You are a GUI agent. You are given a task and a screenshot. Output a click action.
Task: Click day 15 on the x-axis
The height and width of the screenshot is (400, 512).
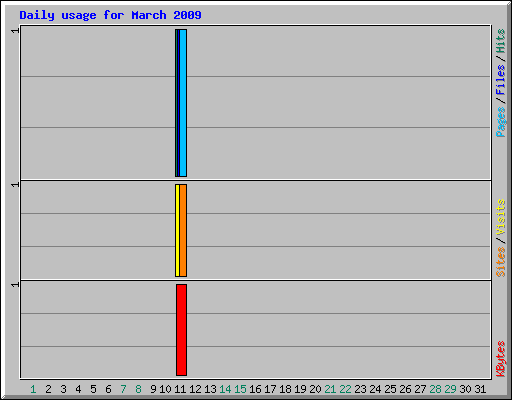coord(240,389)
